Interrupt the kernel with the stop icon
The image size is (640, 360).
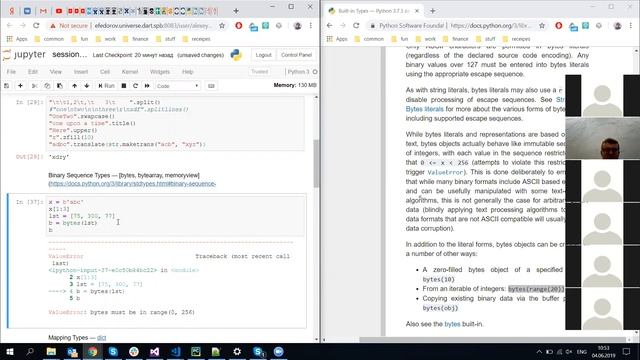(124, 86)
